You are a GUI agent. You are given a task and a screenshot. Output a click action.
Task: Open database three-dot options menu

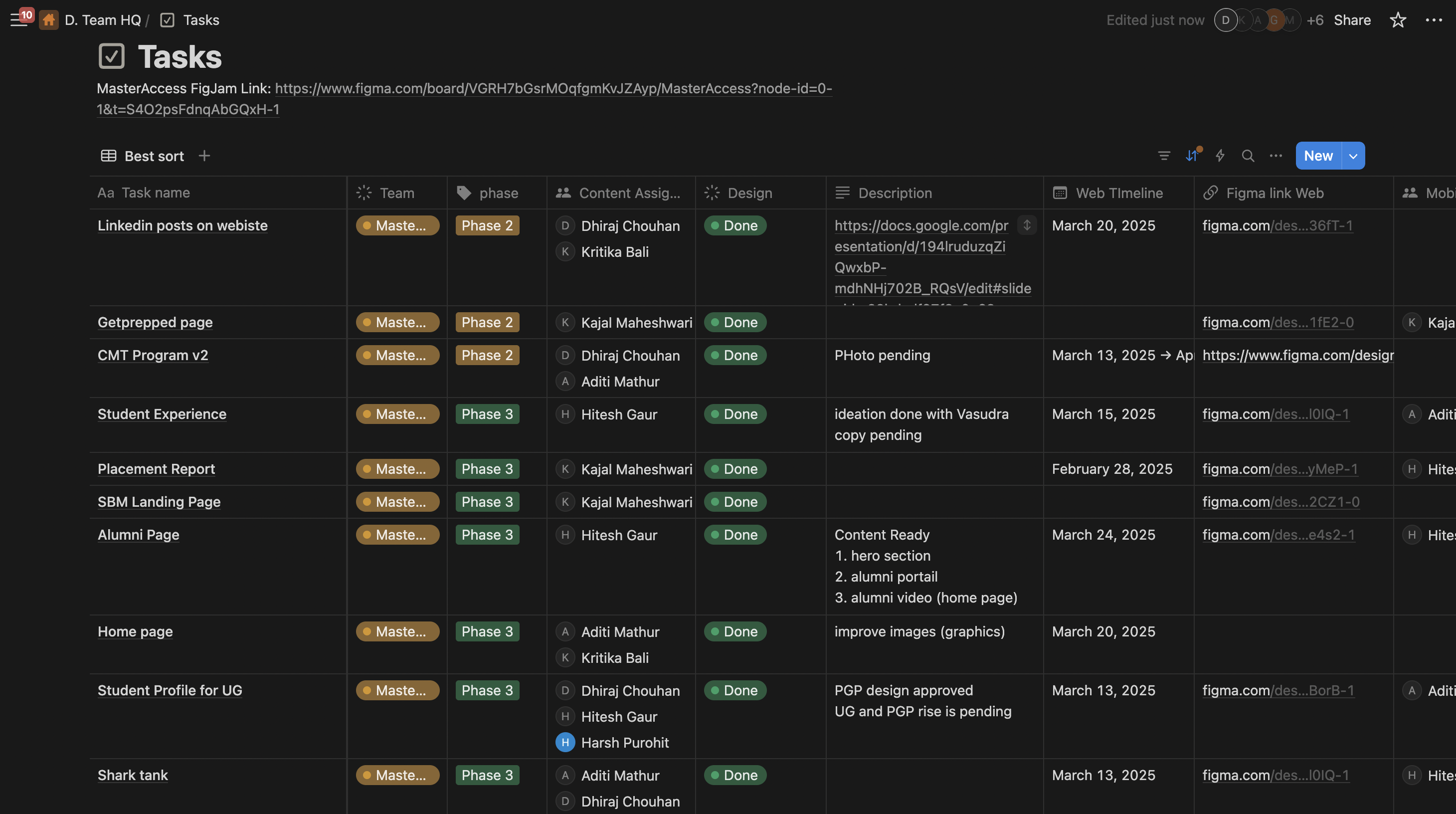[x=1275, y=156]
